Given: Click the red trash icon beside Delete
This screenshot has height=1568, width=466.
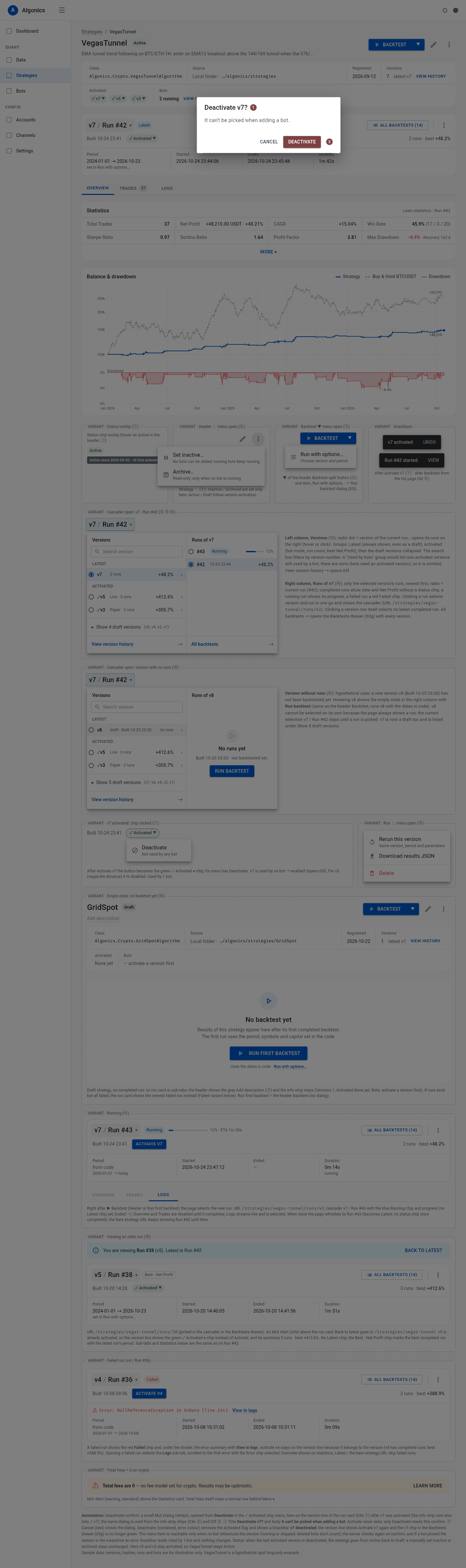Looking at the screenshot, I should pyautogui.click(x=372, y=873).
